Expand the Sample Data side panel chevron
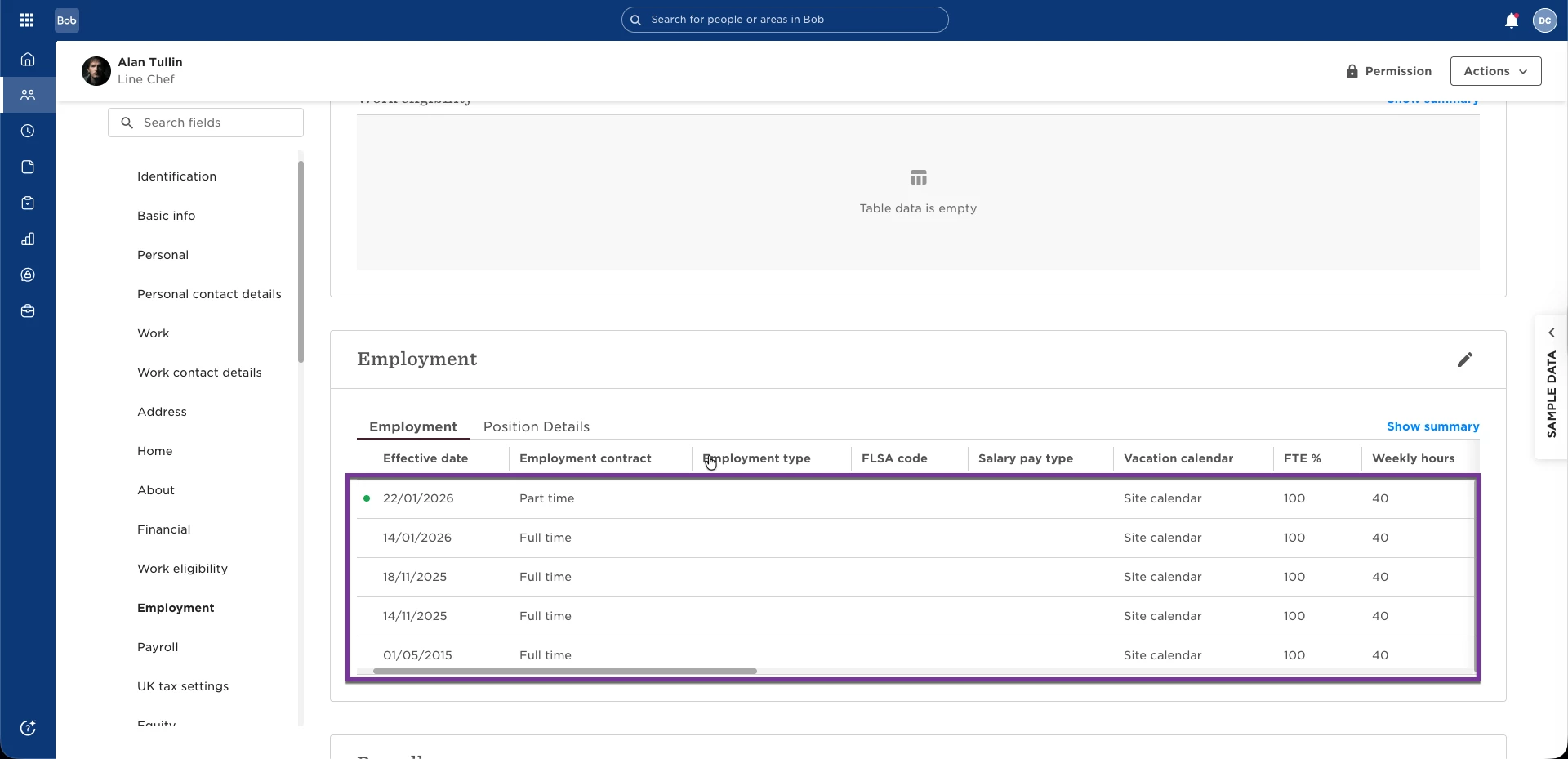 (x=1552, y=333)
